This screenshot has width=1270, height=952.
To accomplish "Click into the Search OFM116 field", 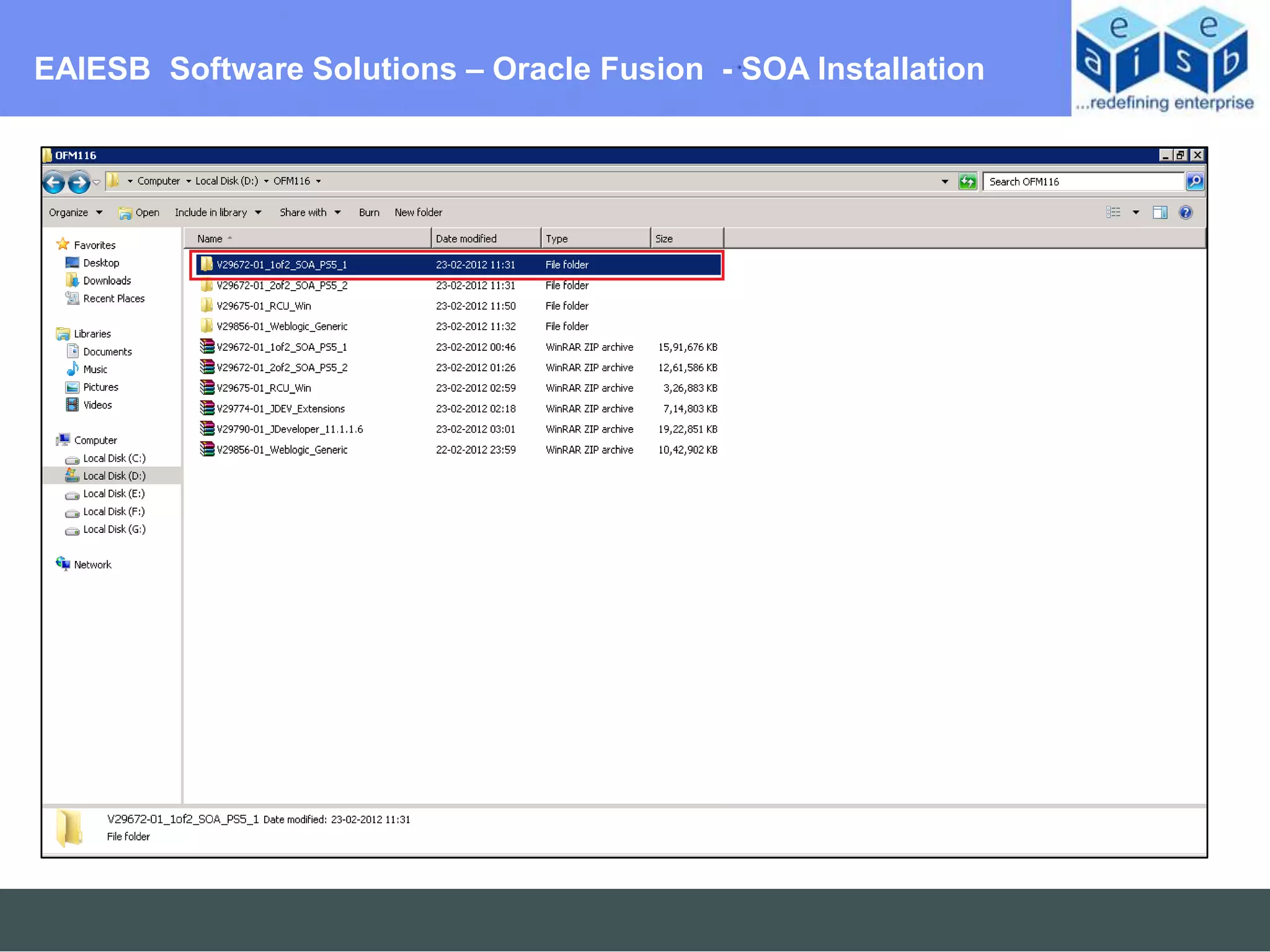I will tap(1083, 182).
